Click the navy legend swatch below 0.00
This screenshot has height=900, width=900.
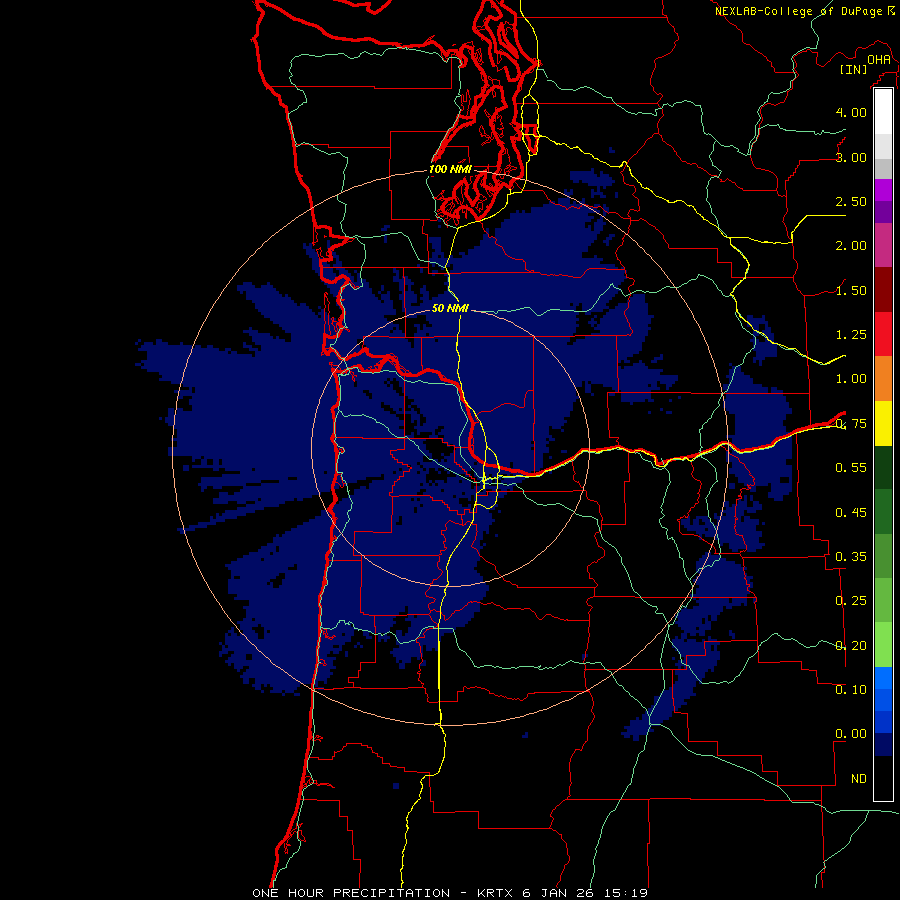point(883,744)
